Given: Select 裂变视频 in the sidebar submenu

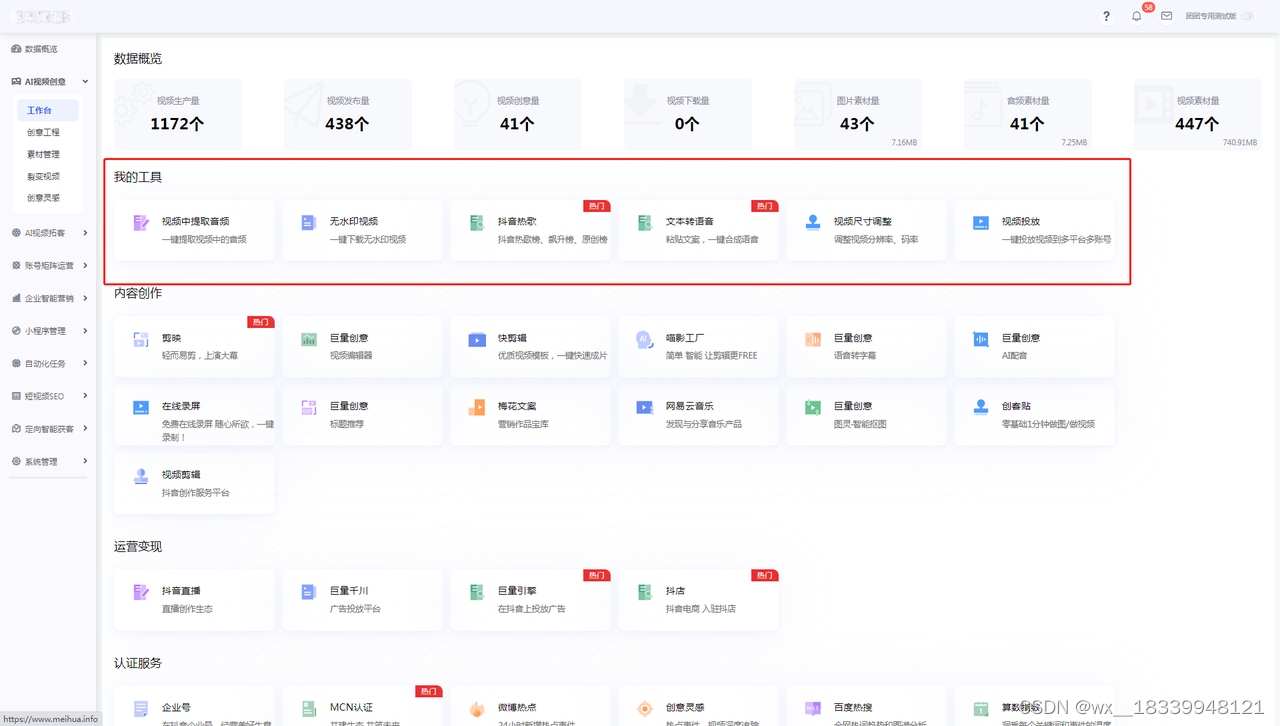Looking at the screenshot, I should tap(43, 176).
